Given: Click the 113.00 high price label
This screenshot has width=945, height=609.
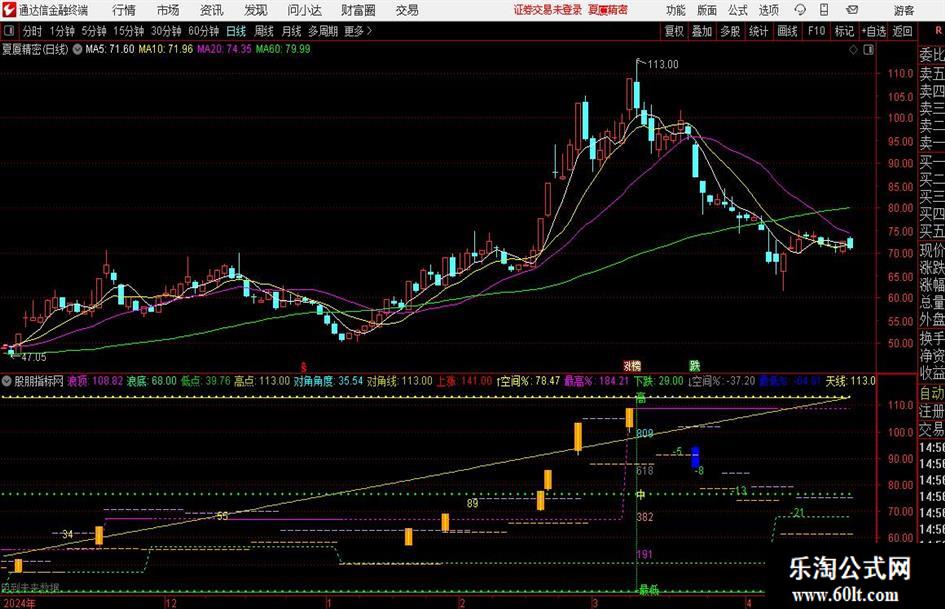Looking at the screenshot, I should click(662, 65).
